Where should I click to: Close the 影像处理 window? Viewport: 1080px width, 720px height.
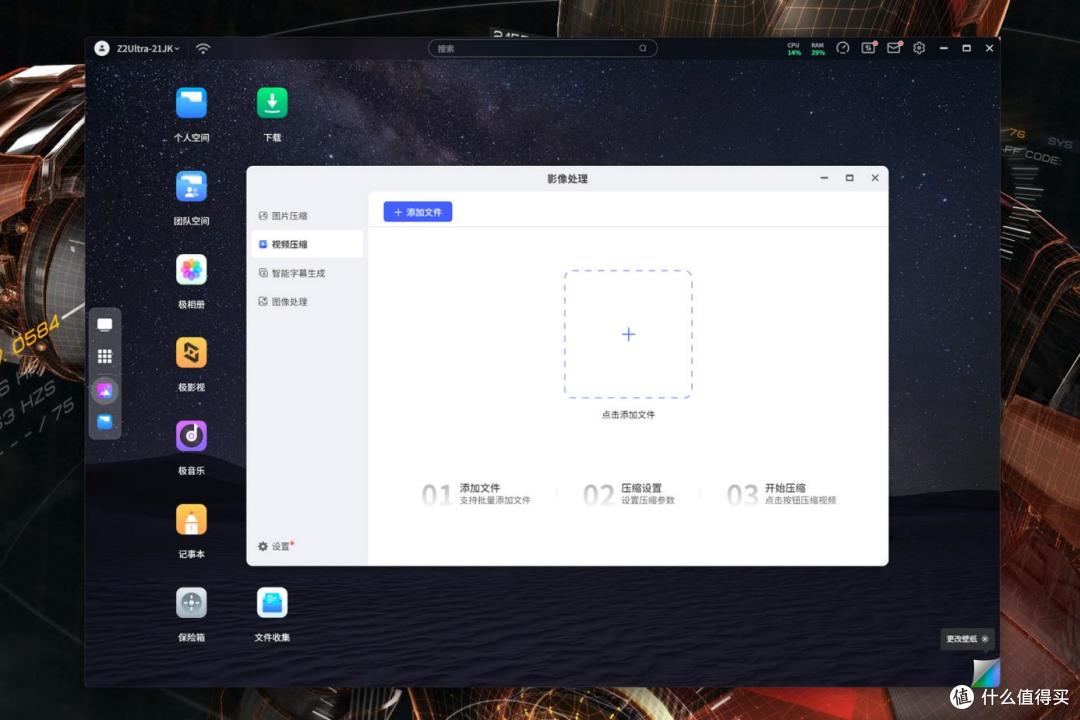[x=875, y=178]
